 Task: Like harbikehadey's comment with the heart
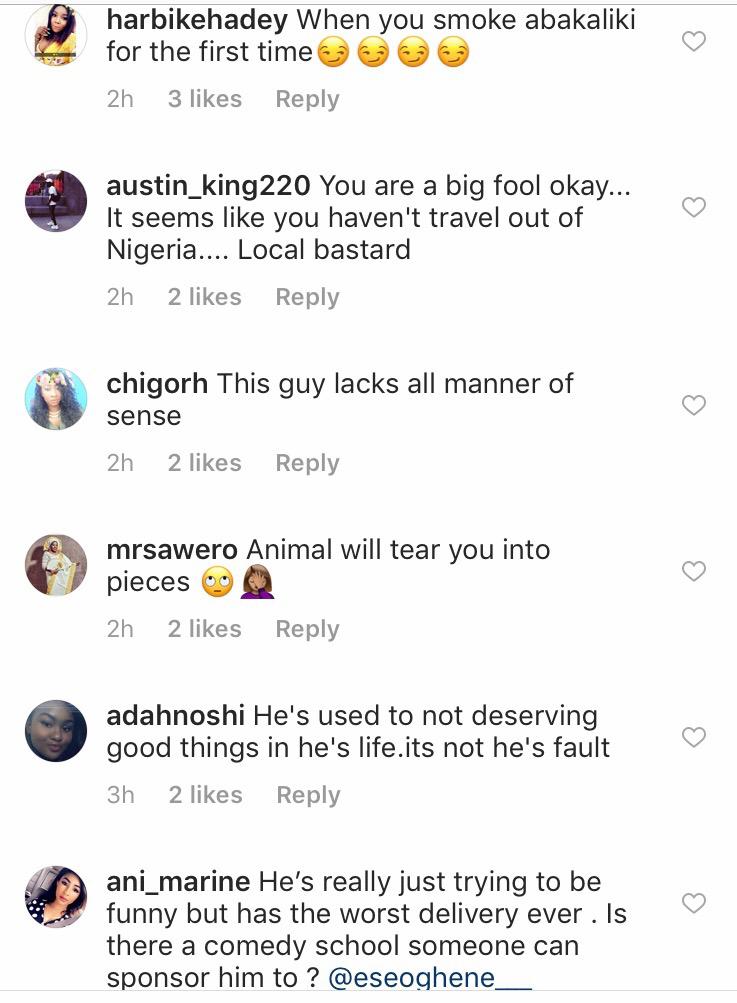pyautogui.click(x=693, y=41)
